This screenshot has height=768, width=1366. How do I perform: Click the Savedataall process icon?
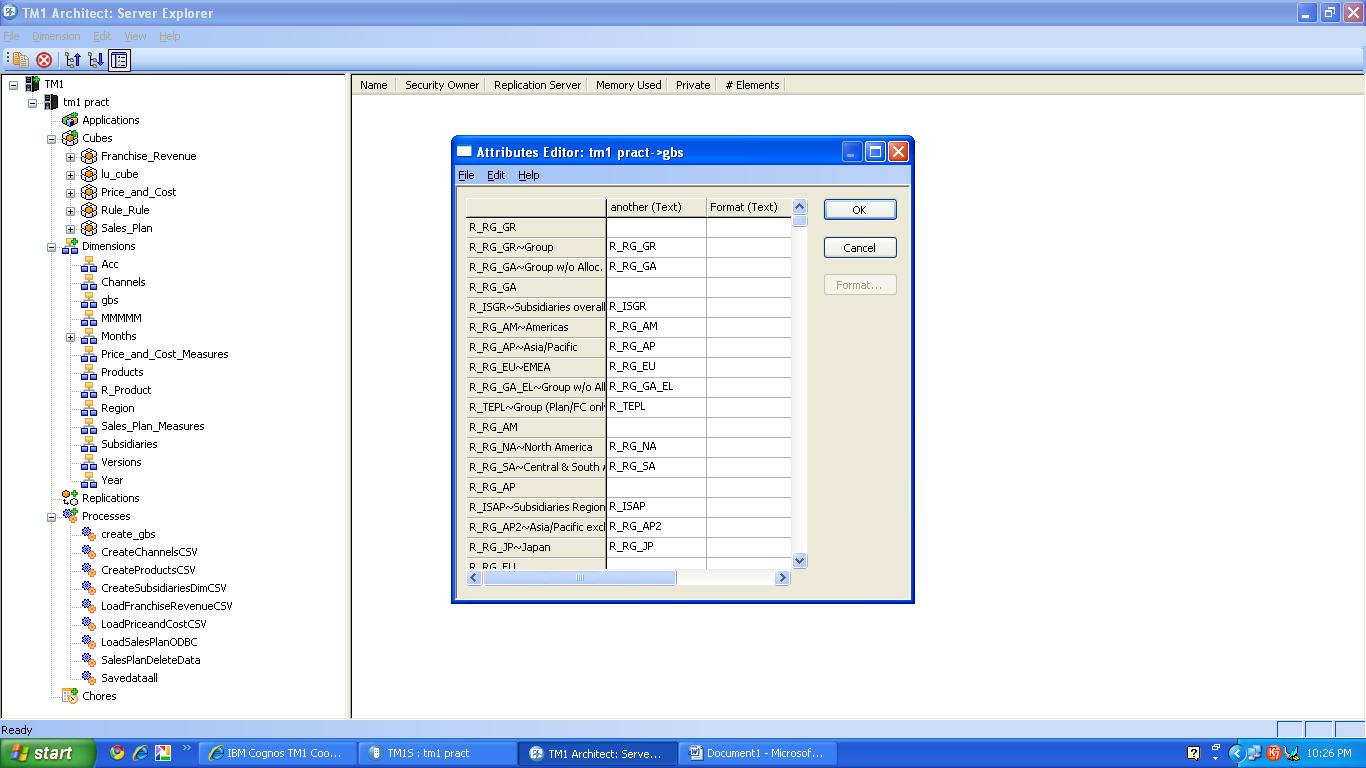89,678
